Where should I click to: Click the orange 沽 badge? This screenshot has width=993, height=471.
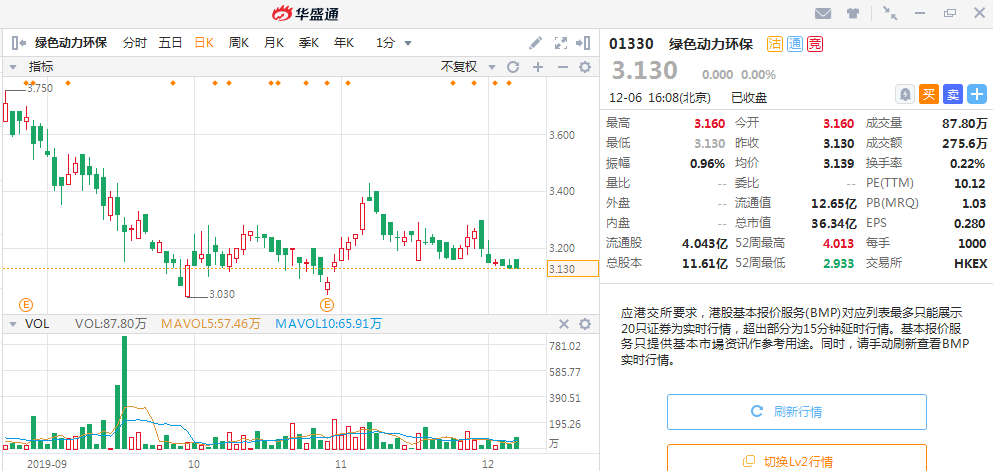tap(775, 44)
